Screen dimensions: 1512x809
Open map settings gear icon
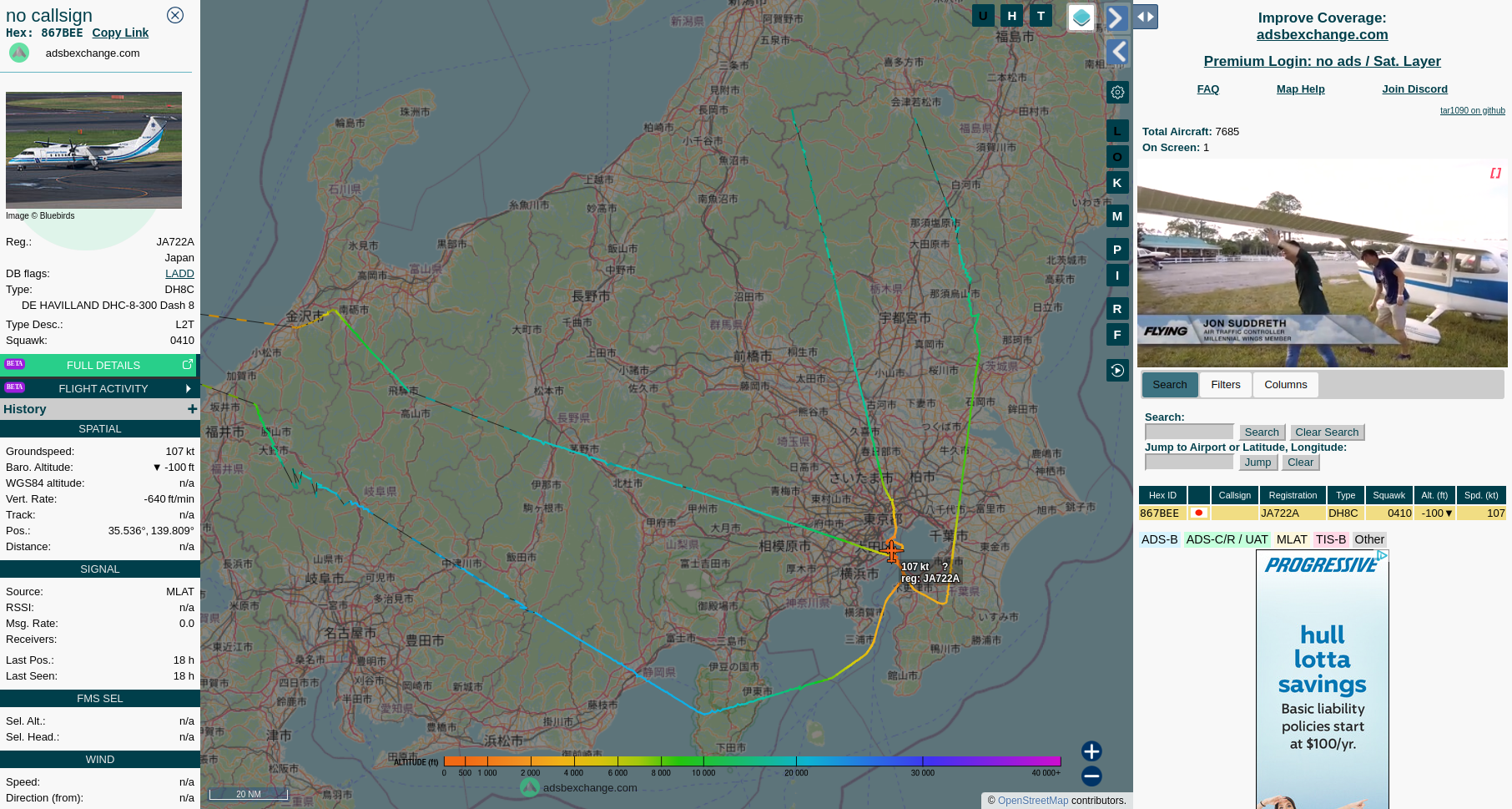[1117, 93]
